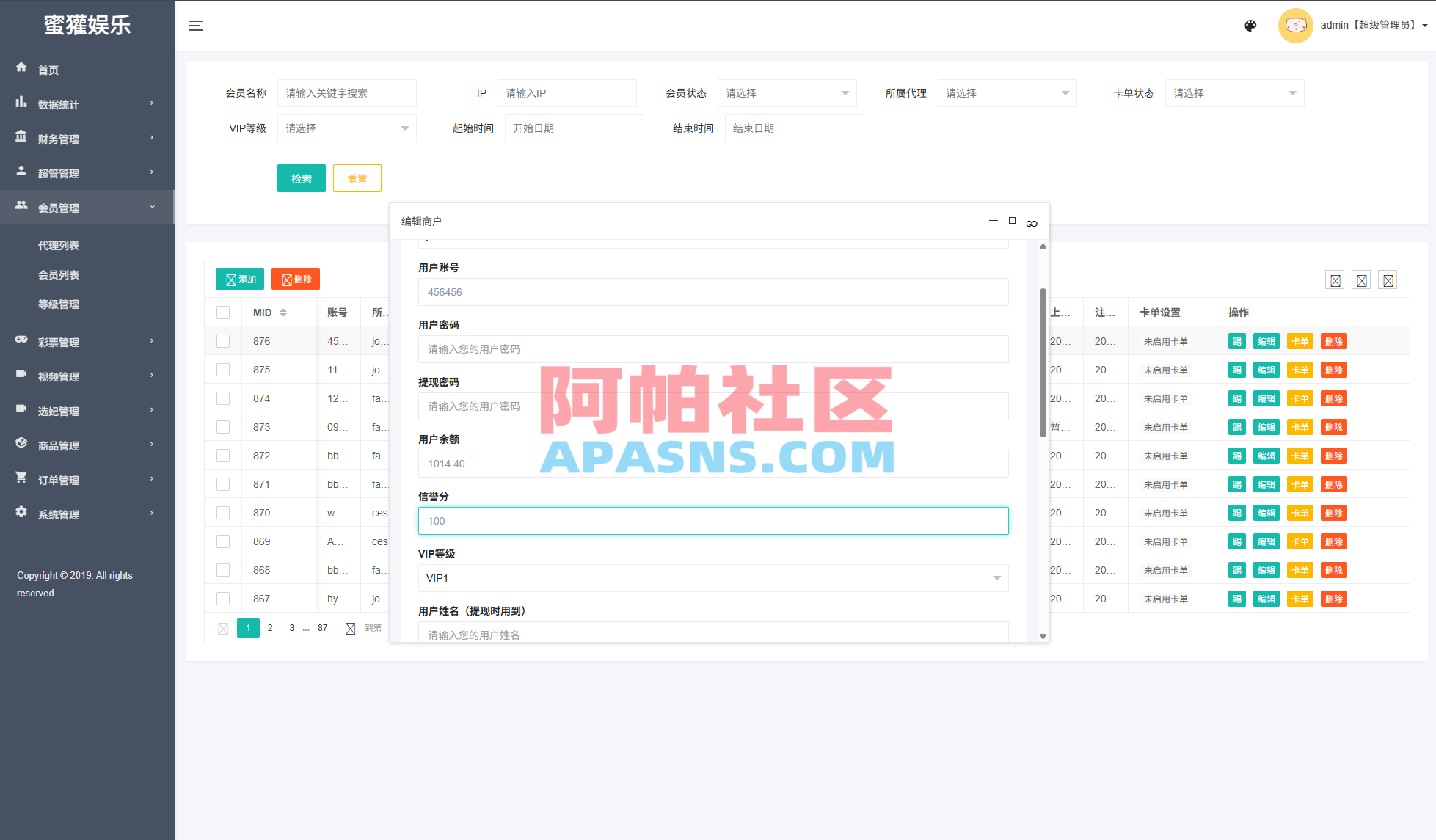This screenshot has height=840, width=1436.
Task: Open the 财务管理 finance management icon
Action: pyautogui.click(x=21, y=138)
